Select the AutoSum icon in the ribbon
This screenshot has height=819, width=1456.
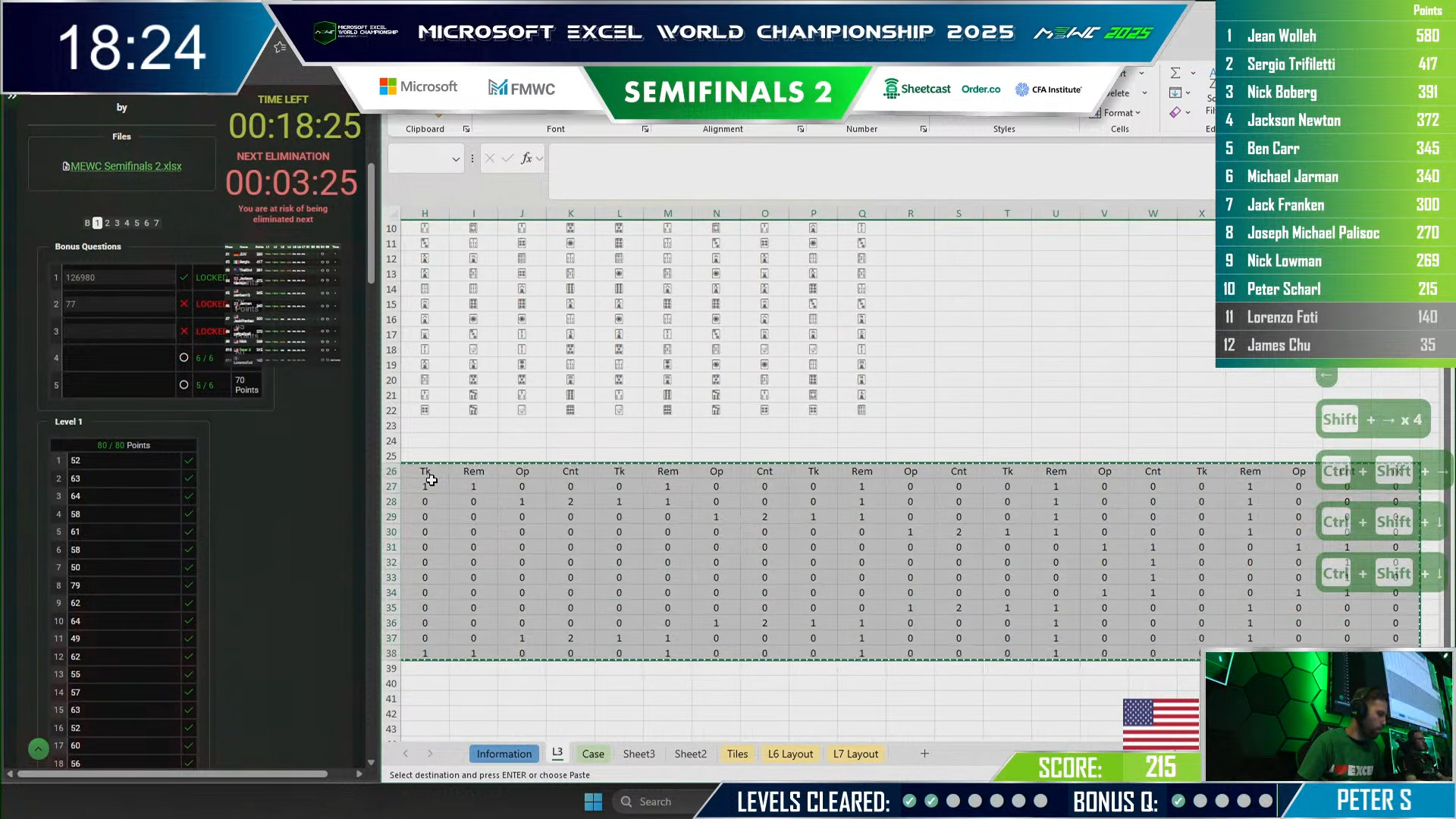coord(1175,73)
